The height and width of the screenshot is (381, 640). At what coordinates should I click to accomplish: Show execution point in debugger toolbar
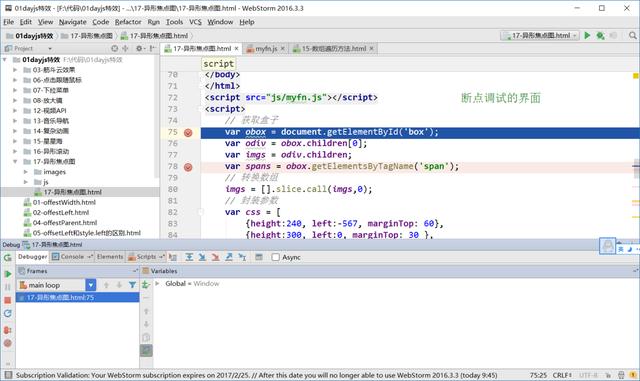173,257
